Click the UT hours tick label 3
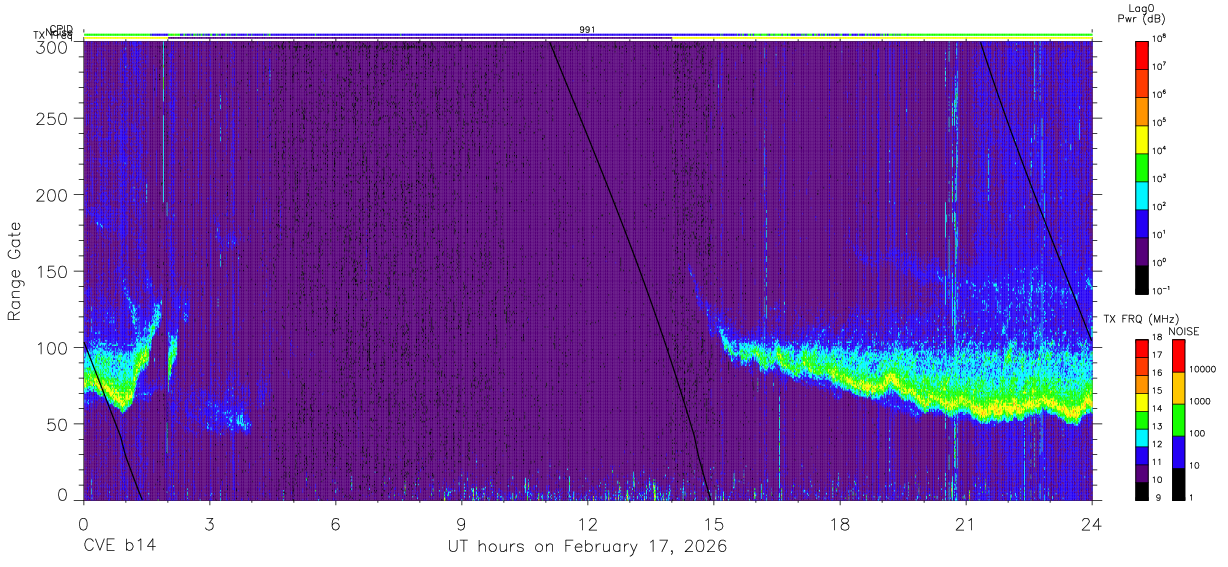Screen dimensions: 1228x567 pyautogui.click(x=209, y=523)
